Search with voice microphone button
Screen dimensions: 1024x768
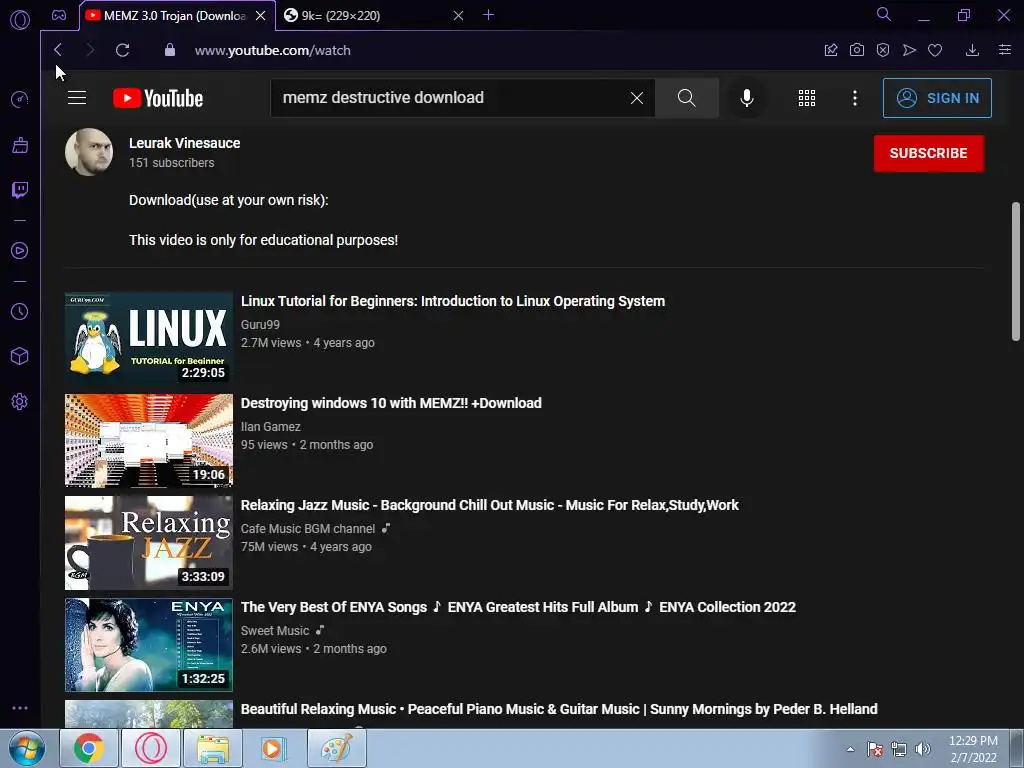click(747, 98)
